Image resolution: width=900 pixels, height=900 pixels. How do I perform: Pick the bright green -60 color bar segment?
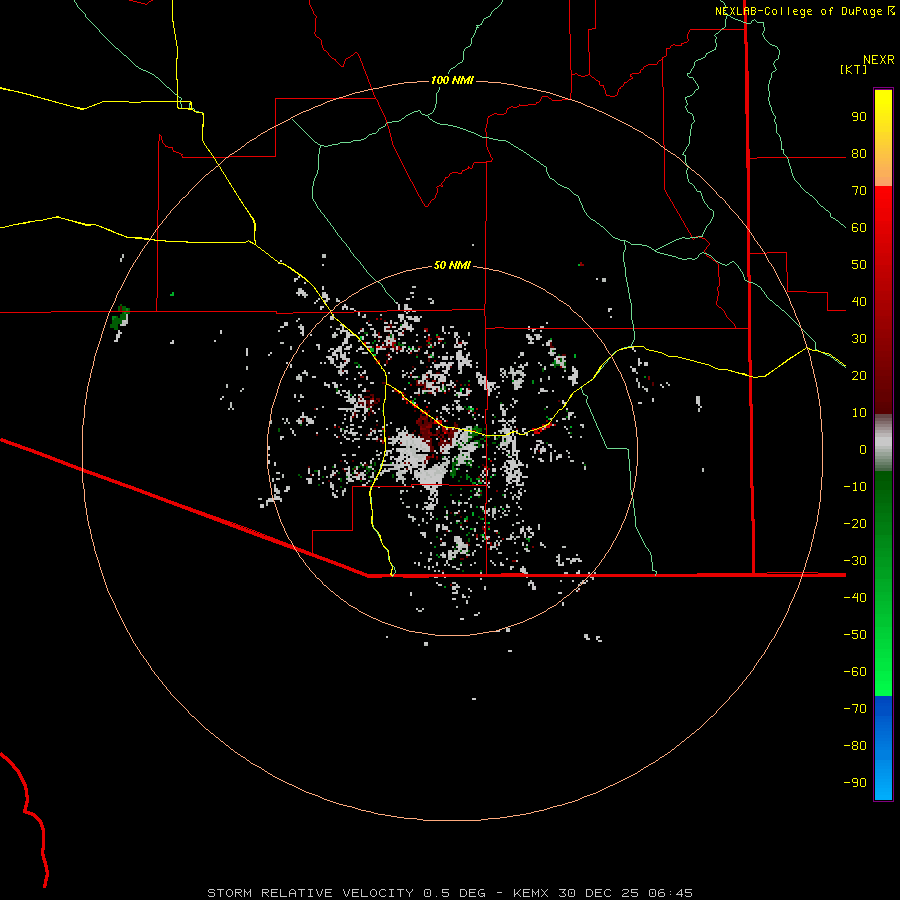(883, 680)
